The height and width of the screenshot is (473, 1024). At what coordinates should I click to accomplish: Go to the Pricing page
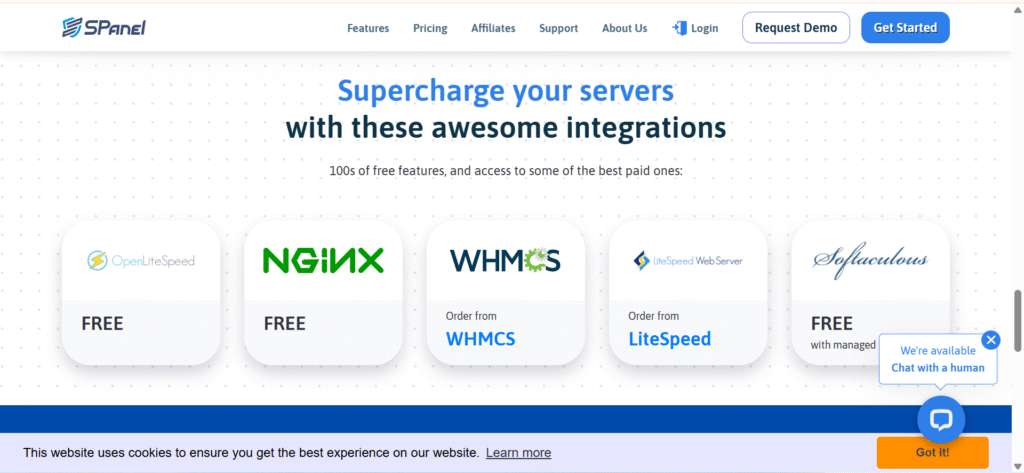click(430, 28)
